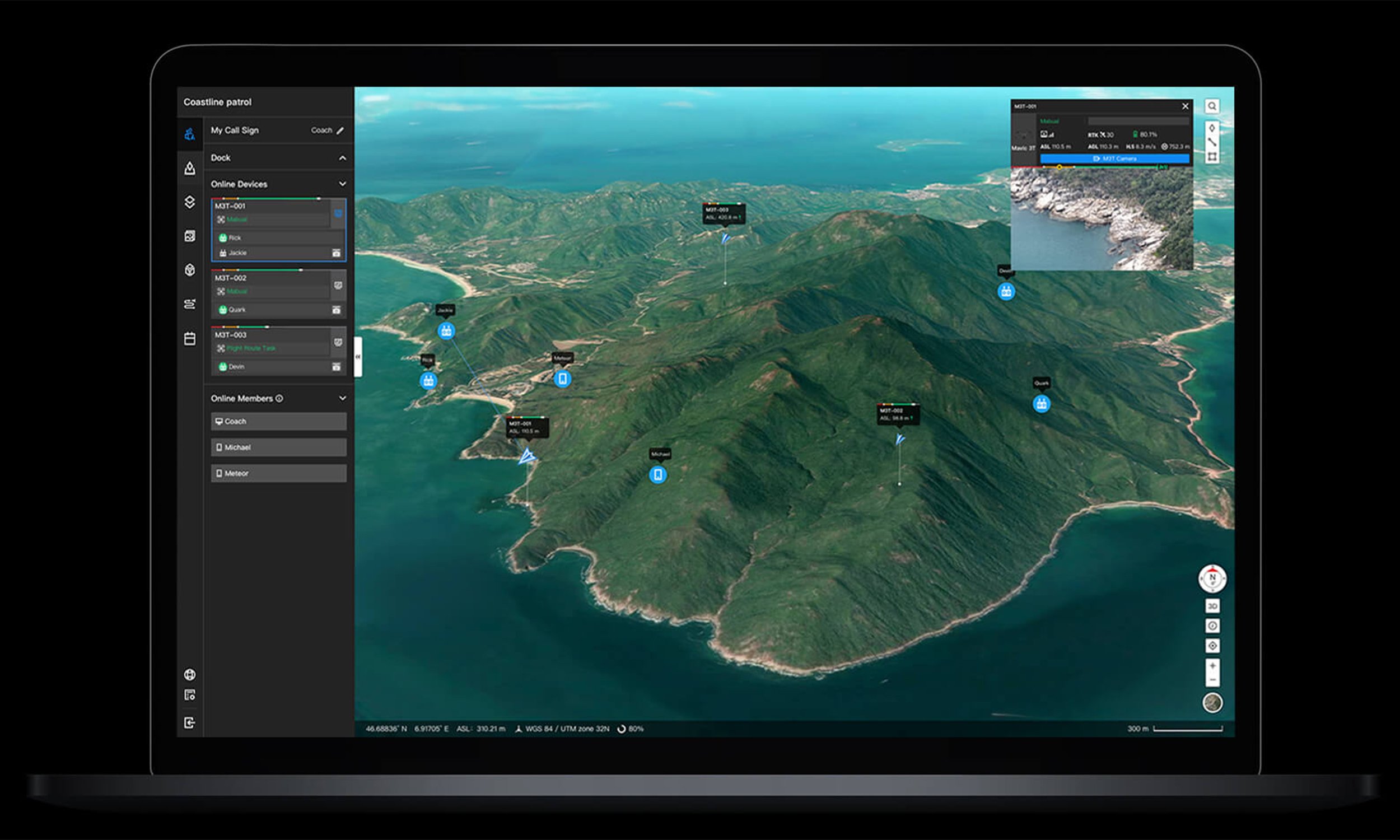This screenshot has height=840, width=1400.
Task: Click the blue M3T Camera button
Action: (1114, 158)
